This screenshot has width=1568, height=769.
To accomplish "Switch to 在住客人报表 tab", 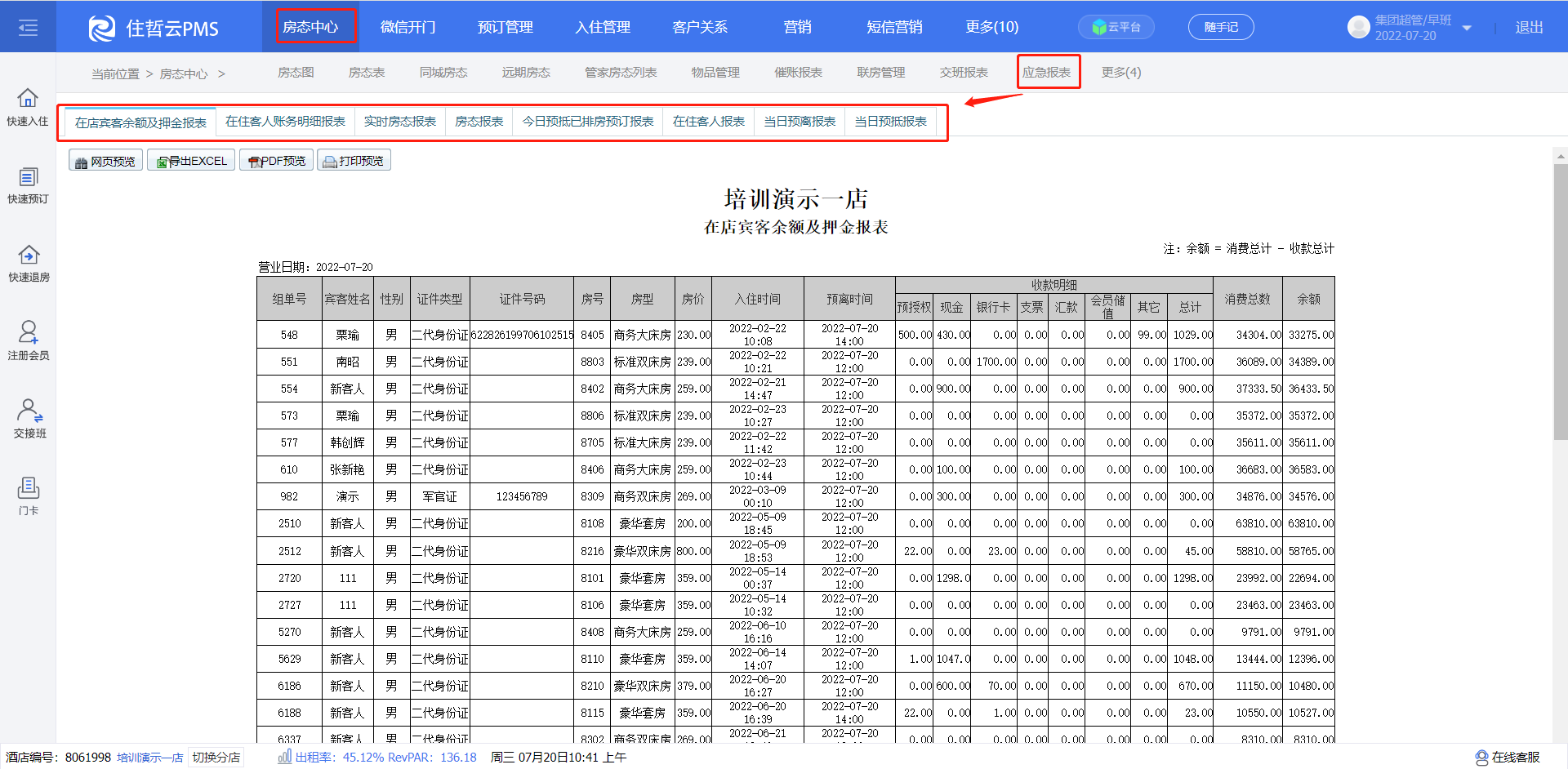I will (709, 122).
